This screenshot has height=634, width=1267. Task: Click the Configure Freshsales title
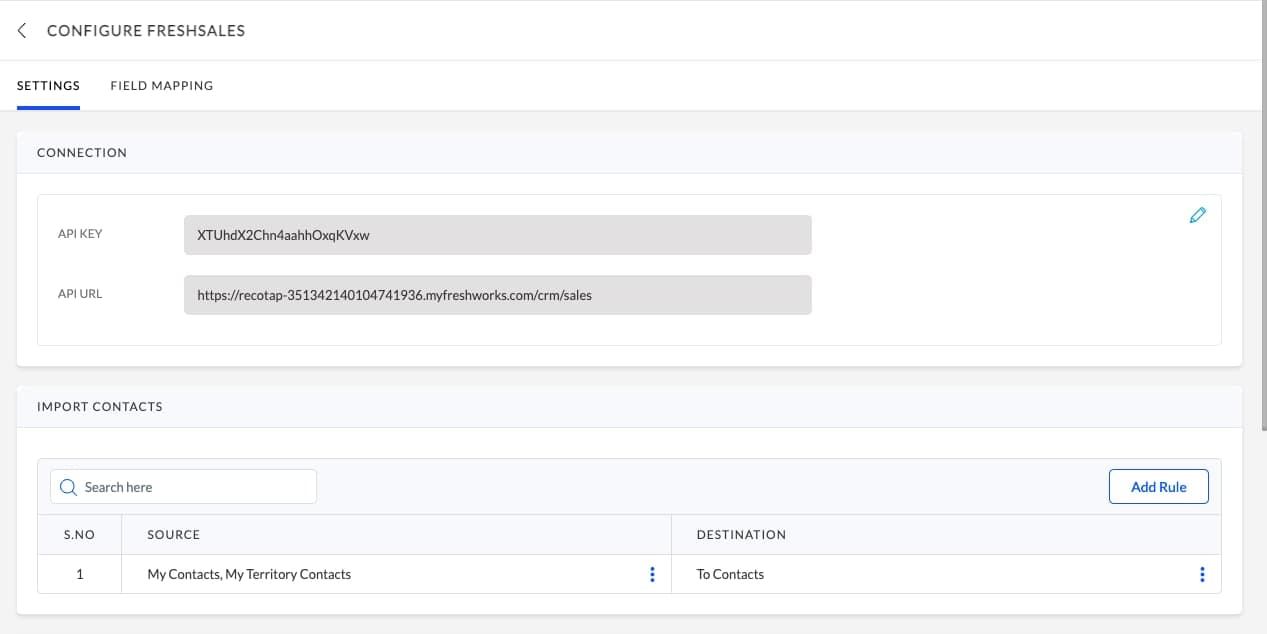click(x=146, y=31)
